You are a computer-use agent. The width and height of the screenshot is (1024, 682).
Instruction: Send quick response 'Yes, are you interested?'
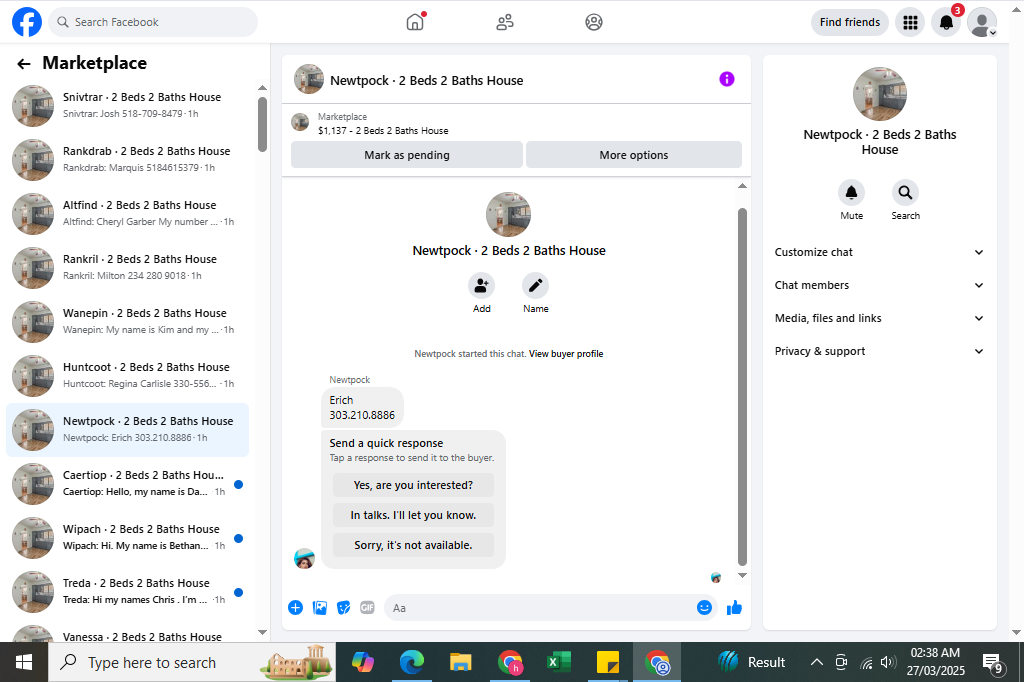(413, 485)
